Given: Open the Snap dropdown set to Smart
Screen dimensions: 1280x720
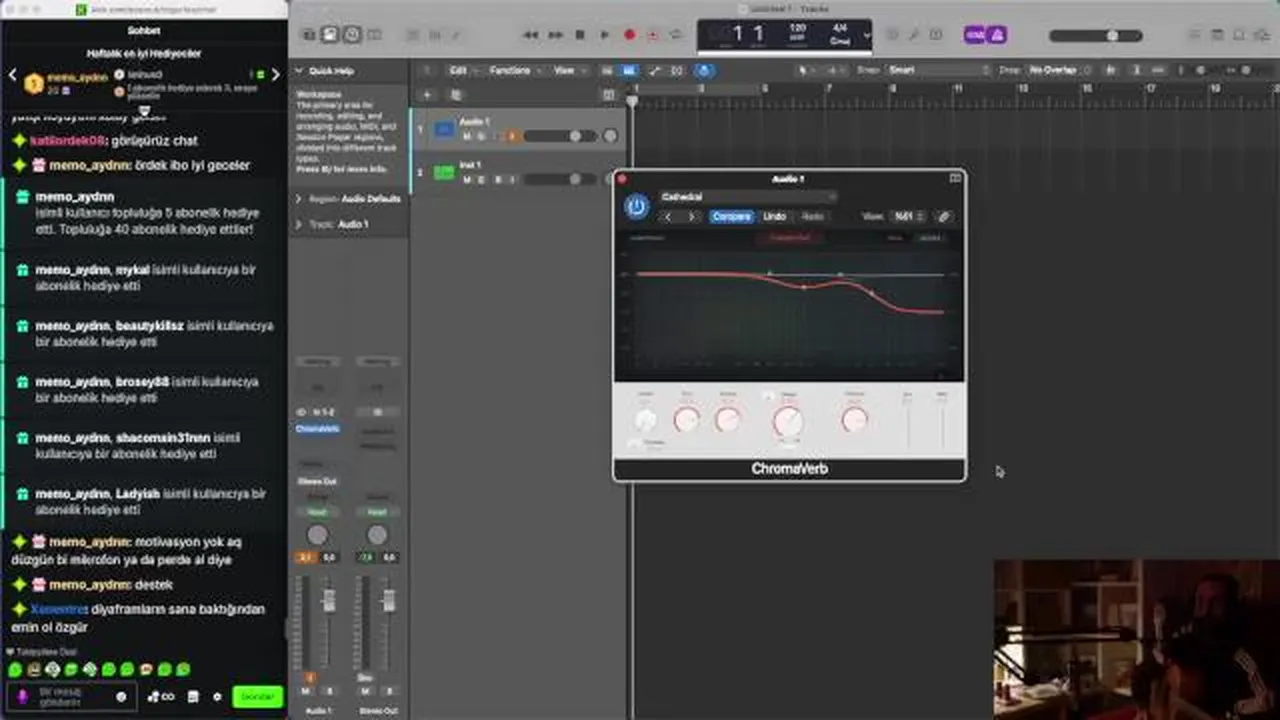Looking at the screenshot, I should (936, 71).
